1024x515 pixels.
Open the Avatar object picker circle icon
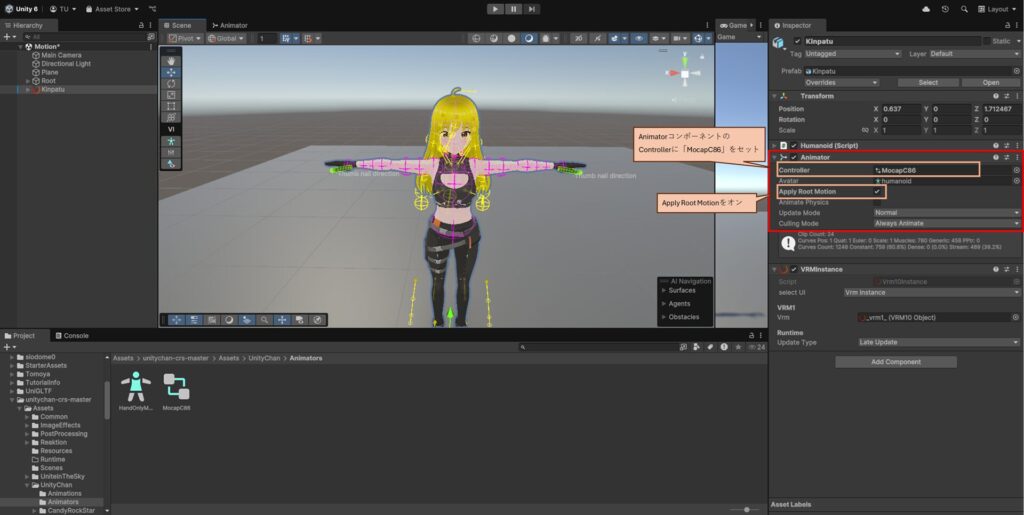point(1016,181)
